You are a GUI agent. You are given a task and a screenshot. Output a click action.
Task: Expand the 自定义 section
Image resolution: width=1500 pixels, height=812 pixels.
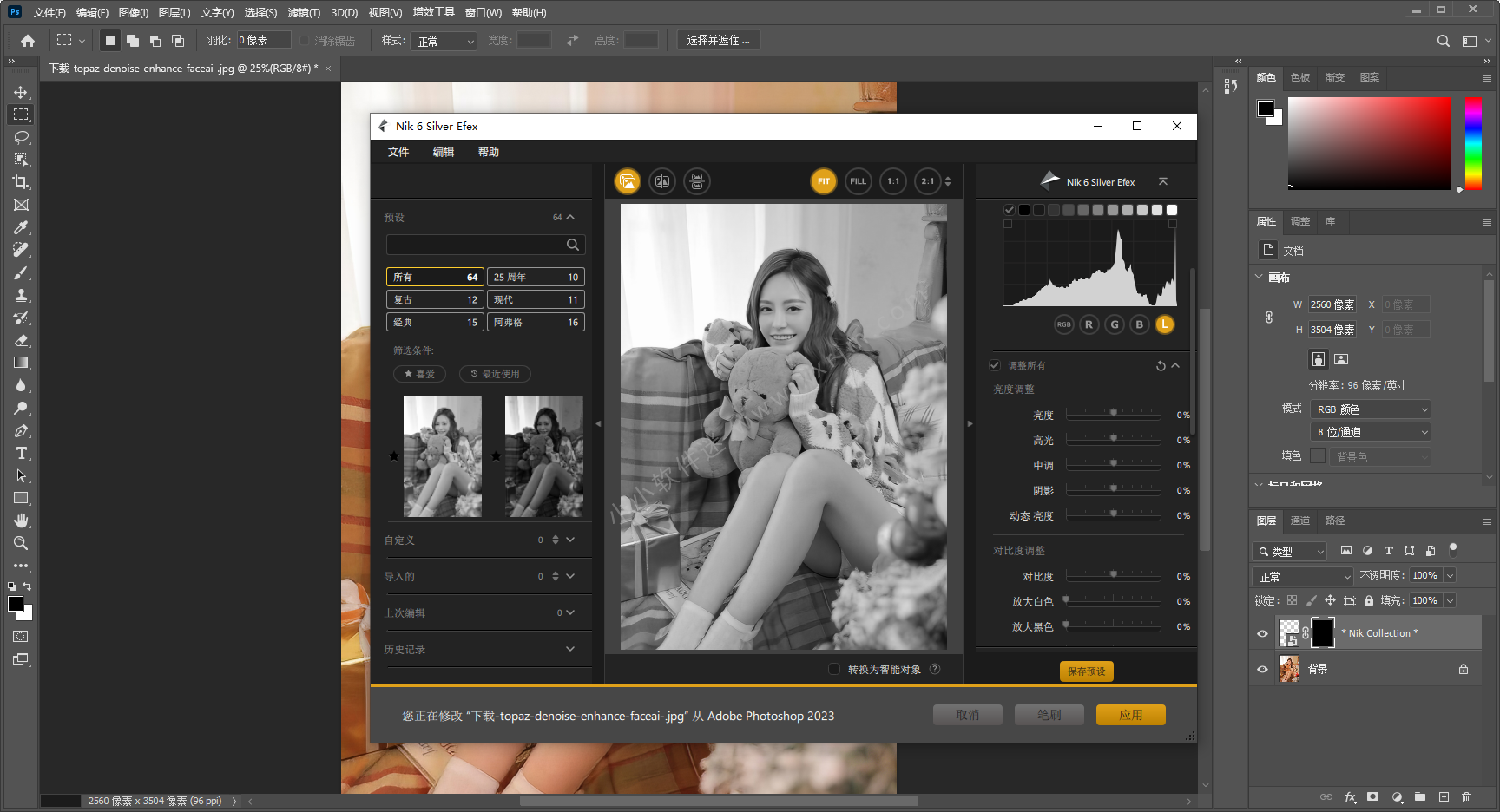click(x=570, y=540)
